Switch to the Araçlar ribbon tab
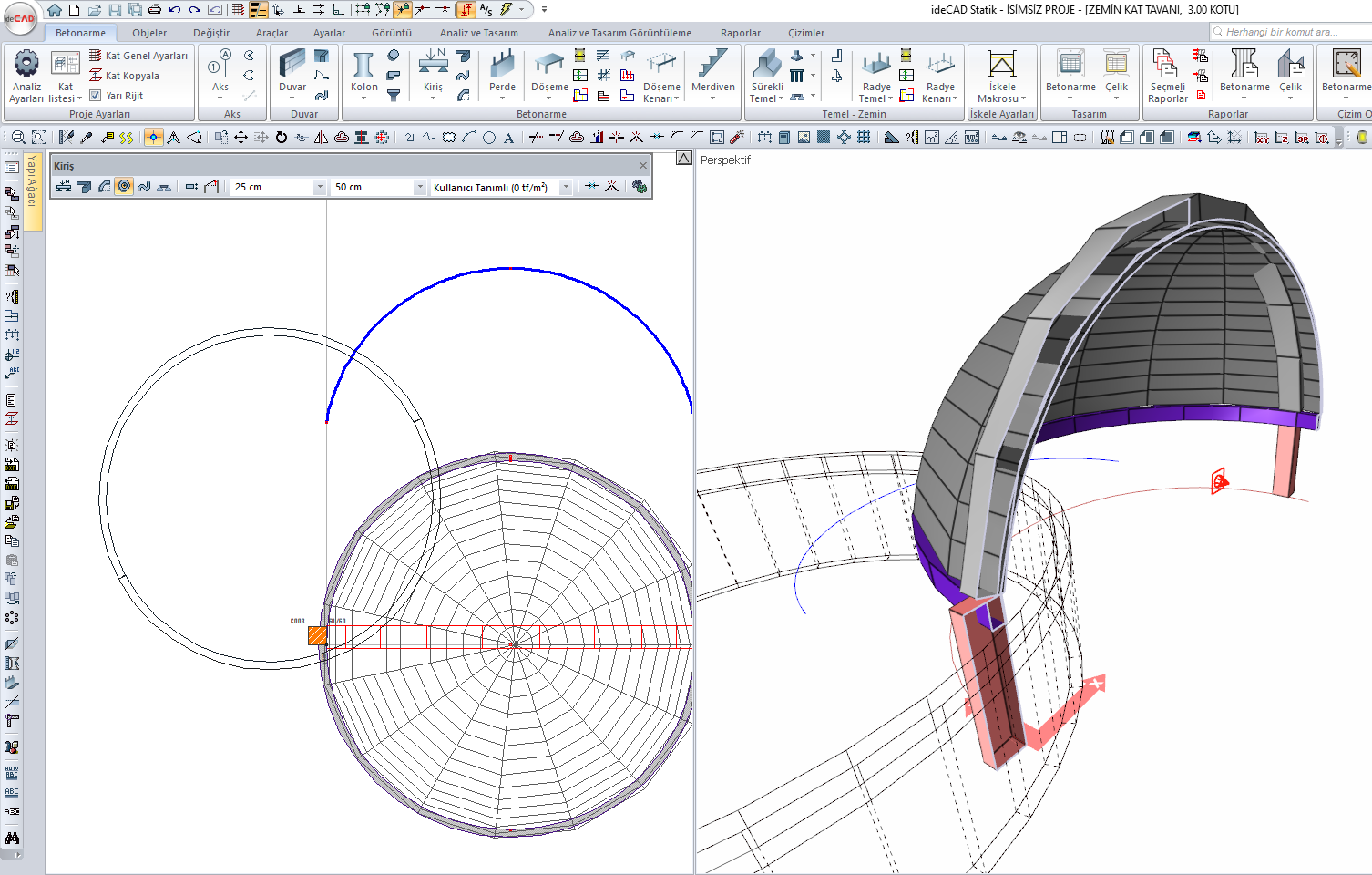1372x875 pixels. point(271,33)
